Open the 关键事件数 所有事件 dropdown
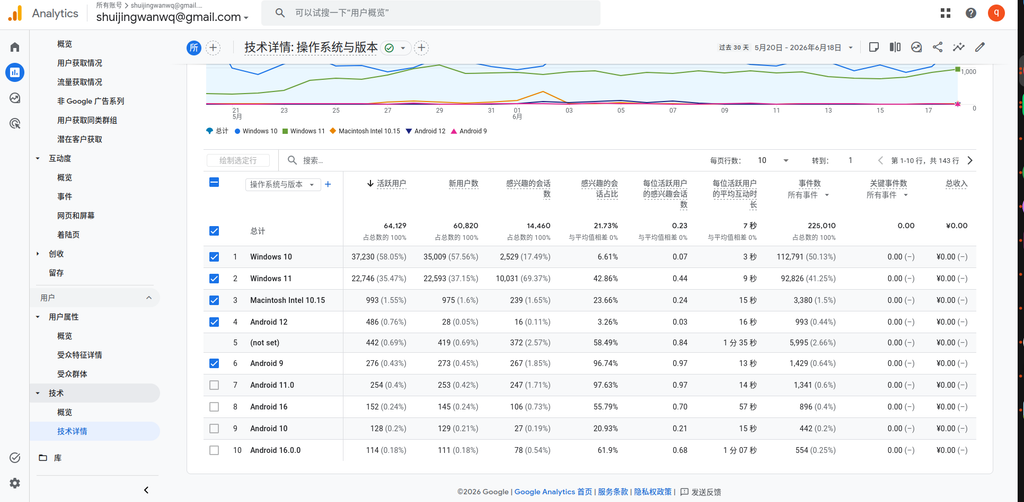Viewport: 1024px width, 502px height. point(887,195)
